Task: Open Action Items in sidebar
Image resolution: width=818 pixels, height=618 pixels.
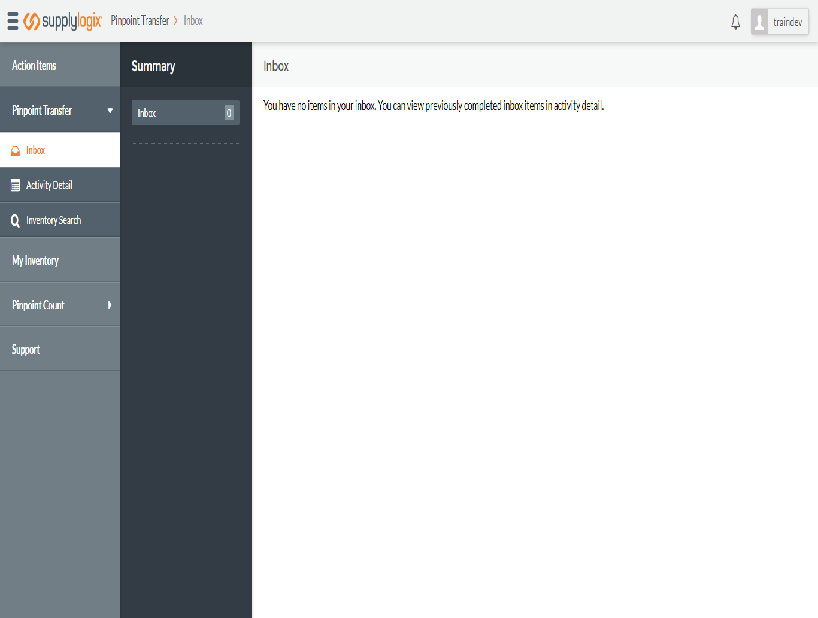Action: coord(34,66)
